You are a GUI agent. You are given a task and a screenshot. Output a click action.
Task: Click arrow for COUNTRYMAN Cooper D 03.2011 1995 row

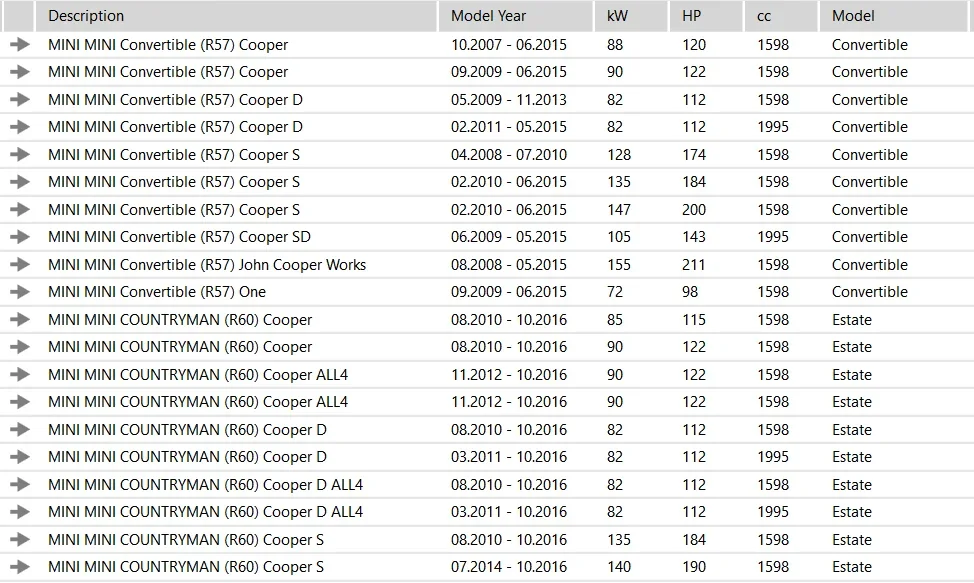point(20,457)
